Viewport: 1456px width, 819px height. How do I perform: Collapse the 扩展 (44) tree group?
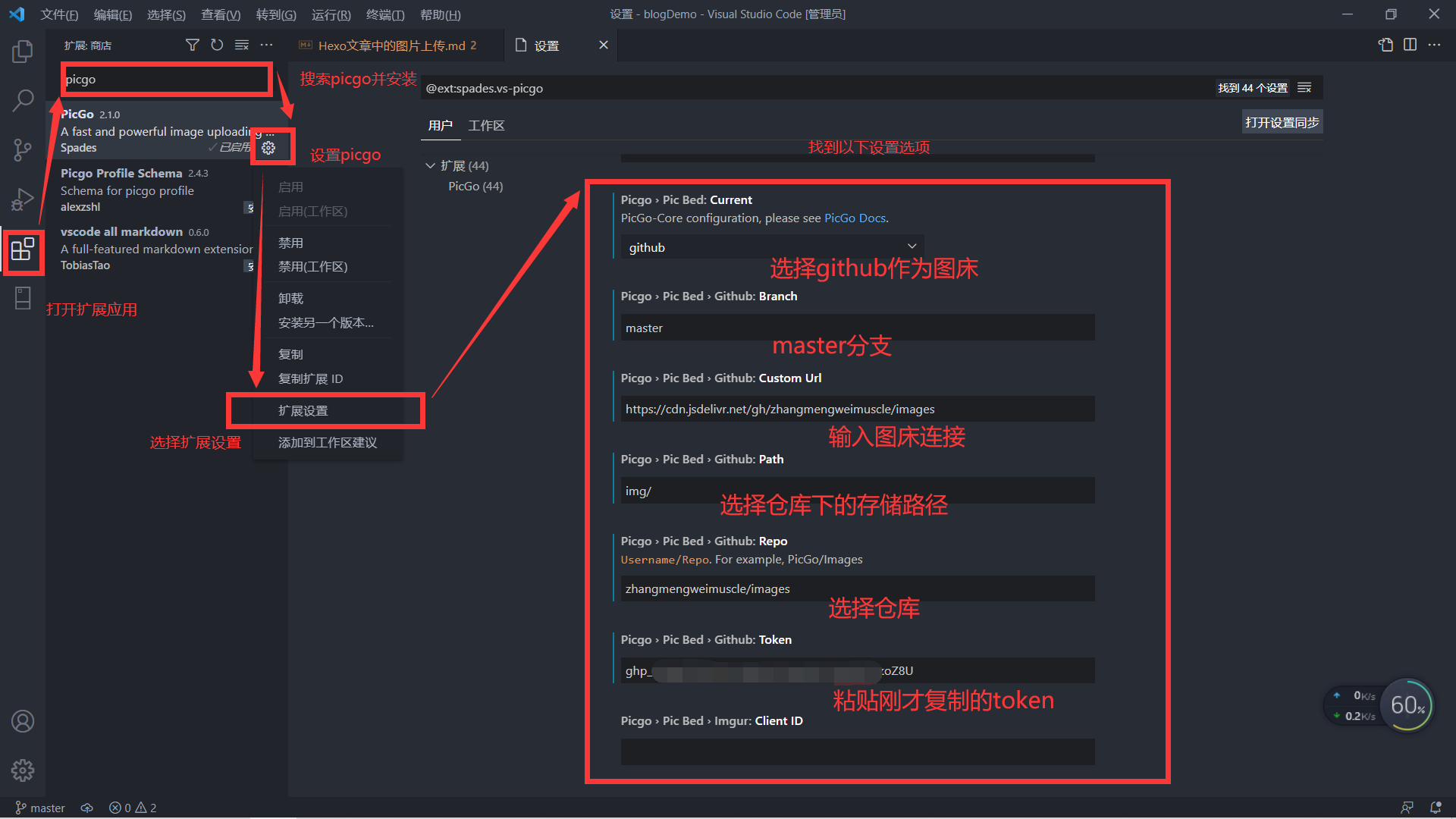430,165
